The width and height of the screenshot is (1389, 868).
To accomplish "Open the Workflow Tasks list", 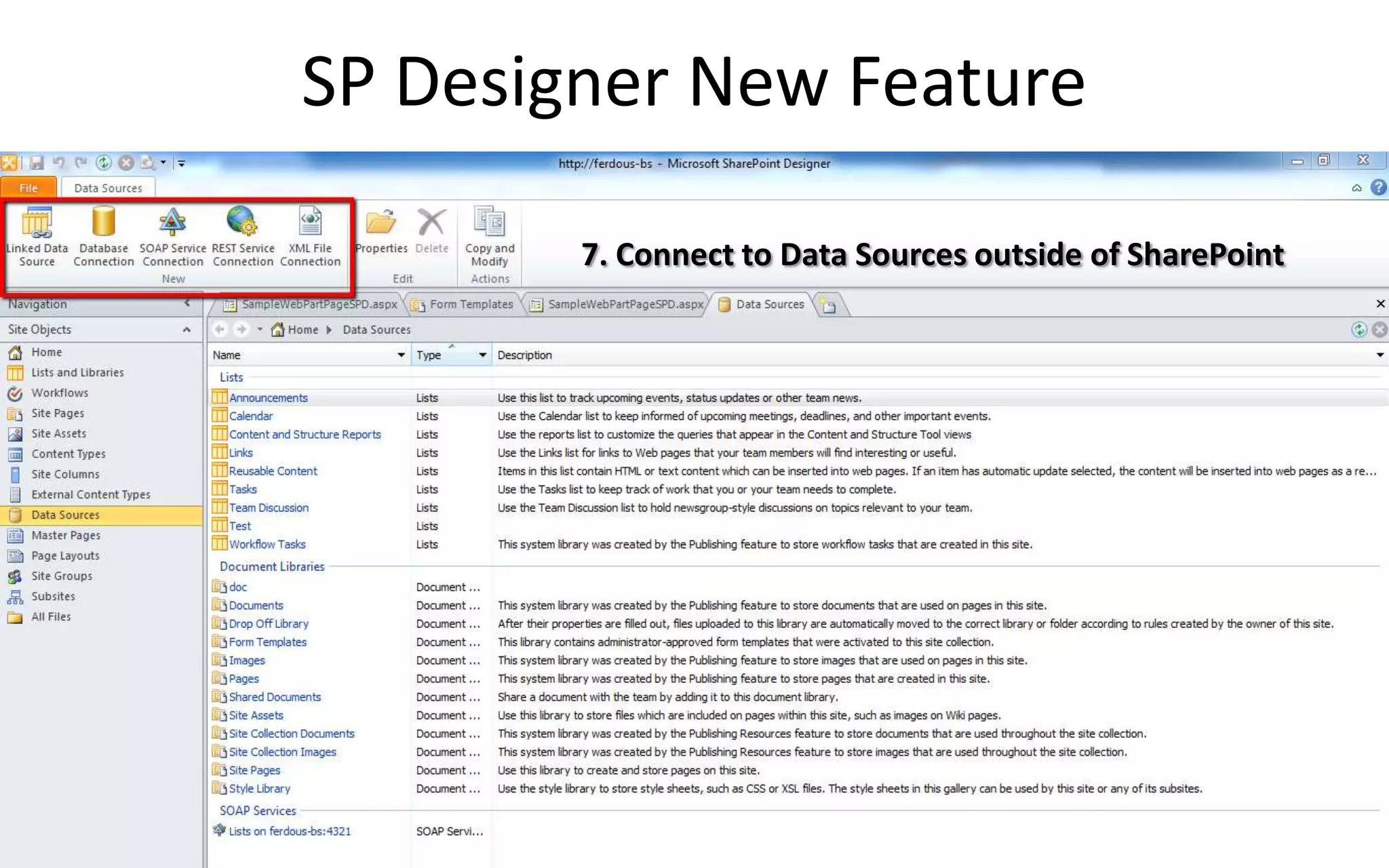I will tap(267, 545).
